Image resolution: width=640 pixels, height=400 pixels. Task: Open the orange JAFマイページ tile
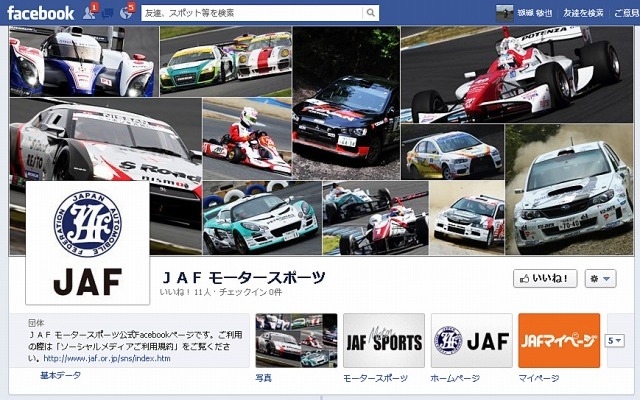click(x=559, y=340)
